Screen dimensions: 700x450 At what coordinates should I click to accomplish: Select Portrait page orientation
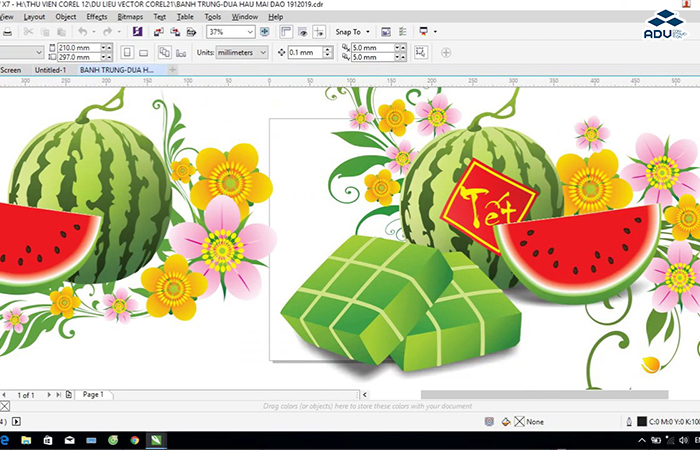click(x=127, y=52)
